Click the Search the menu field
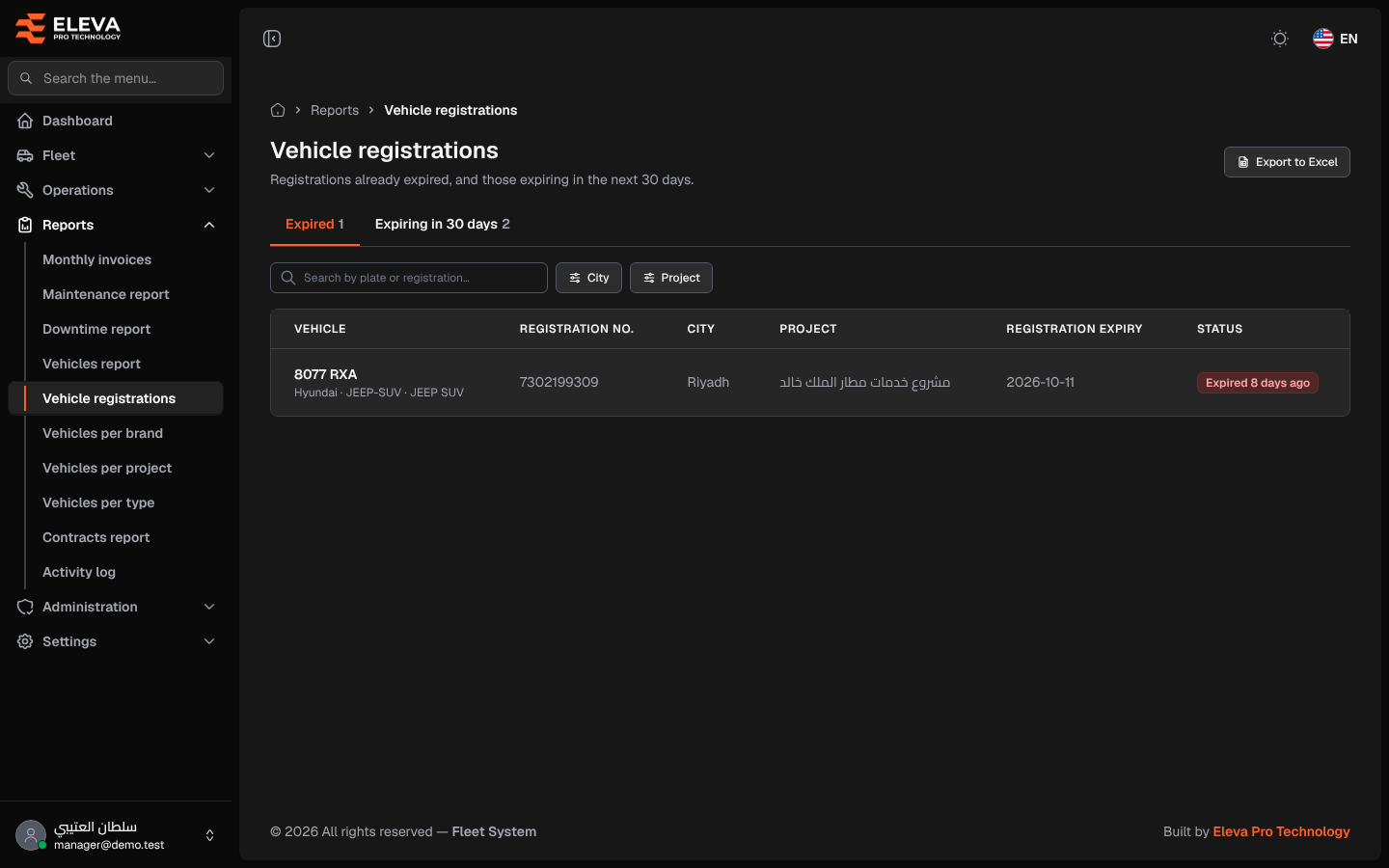This screenshot has width=1389, height=868. click(x=116, y=78)
